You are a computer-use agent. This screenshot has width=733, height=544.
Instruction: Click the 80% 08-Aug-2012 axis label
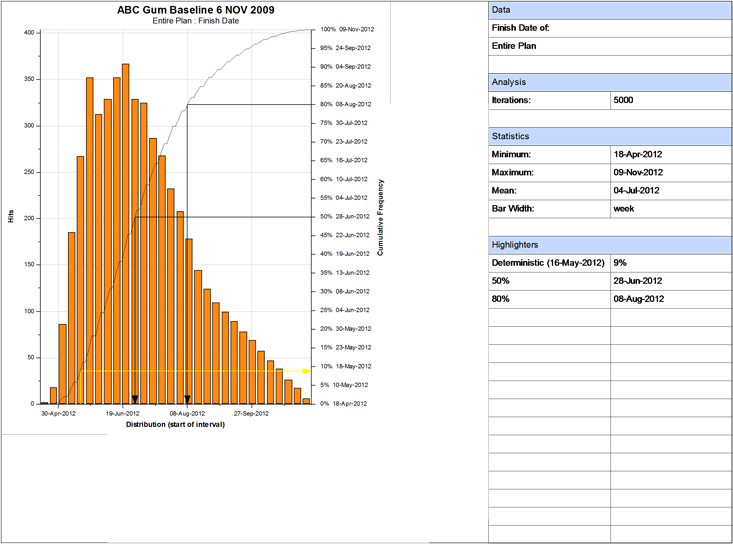344,104
